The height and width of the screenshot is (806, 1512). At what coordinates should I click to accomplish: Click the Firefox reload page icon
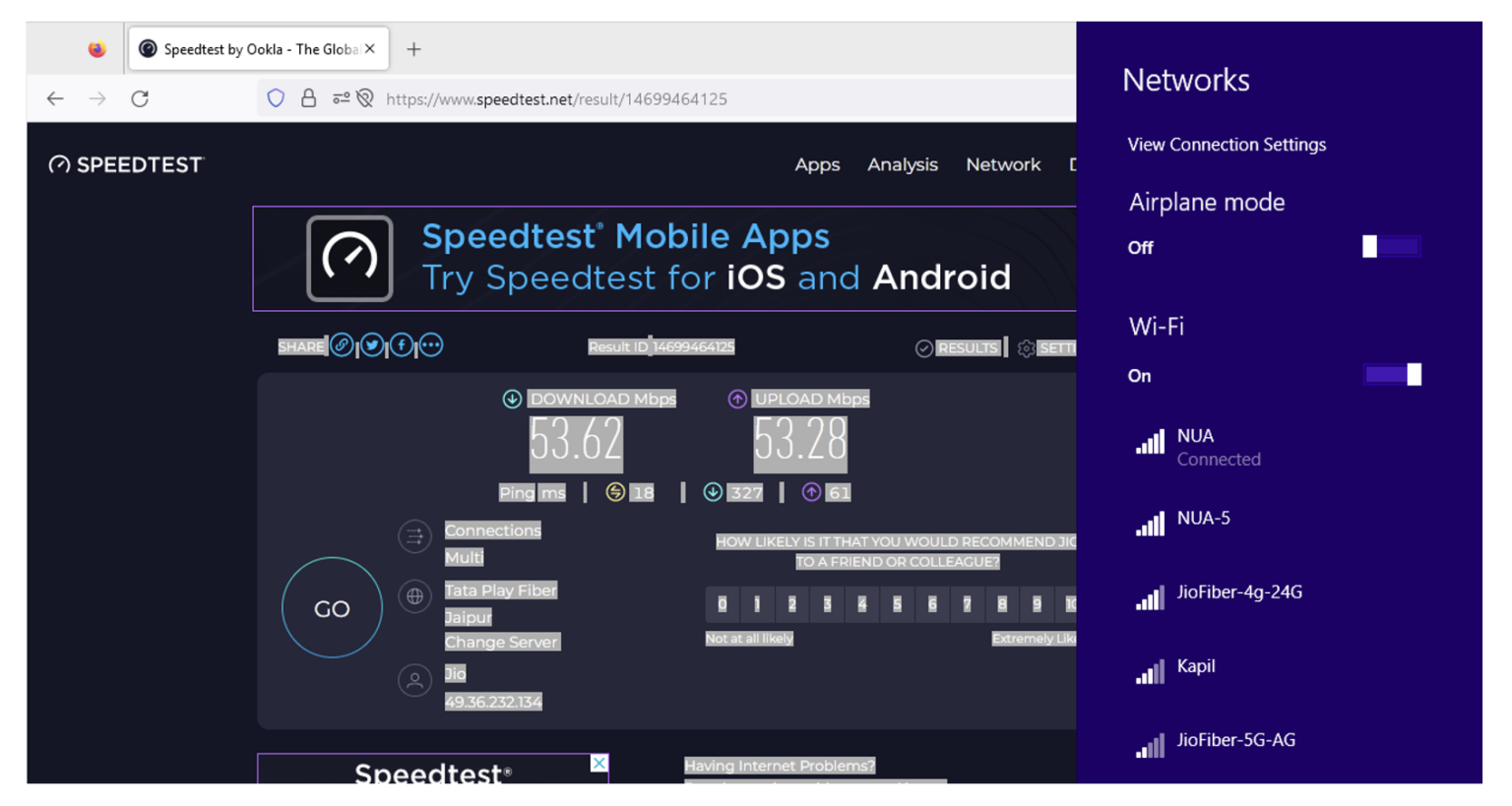coord(140,98)
